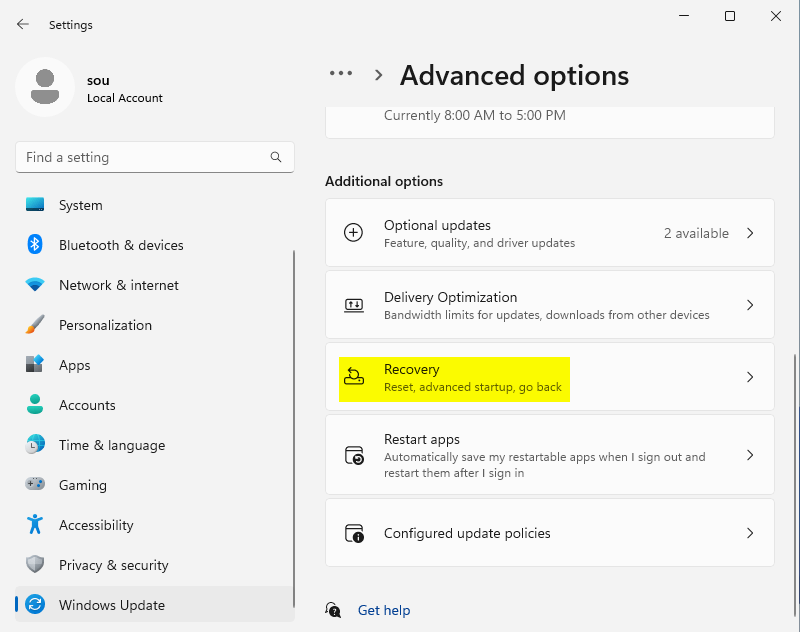This screenshot has width=800, height=632.
Task: Expand Delivery Optimization chevron arrow
Action: pos(750,305)
